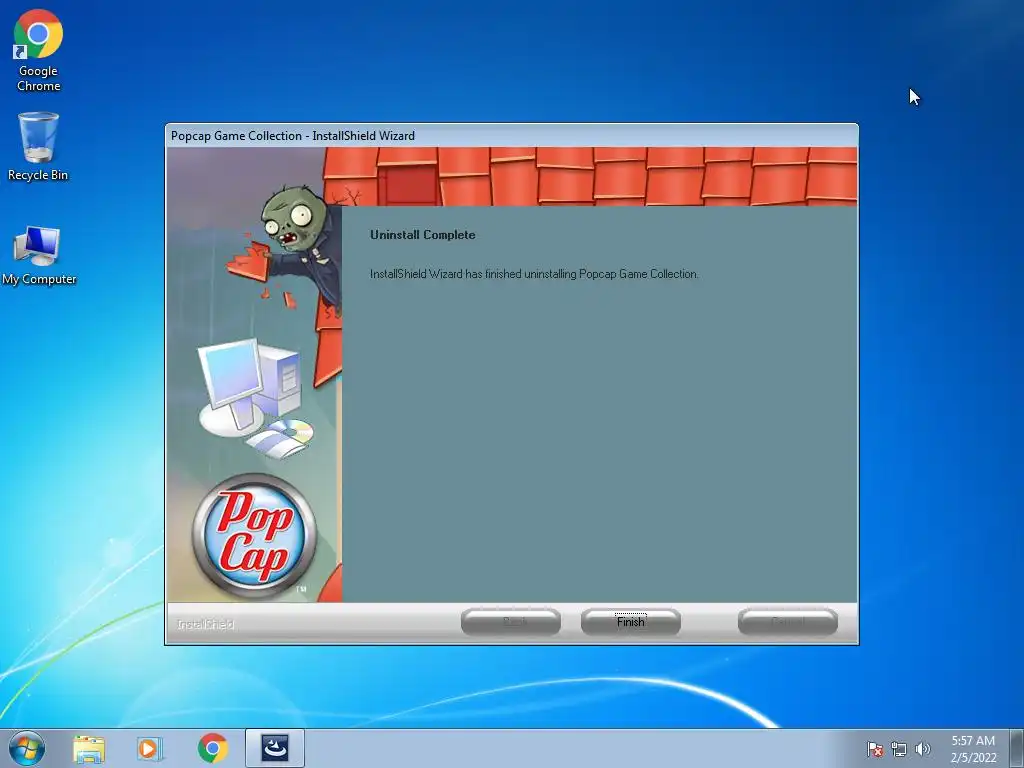This screenshot has height=768, width=1024.
Task: Click the Popcap Game Collection title bar
Action: pos(512,136)
